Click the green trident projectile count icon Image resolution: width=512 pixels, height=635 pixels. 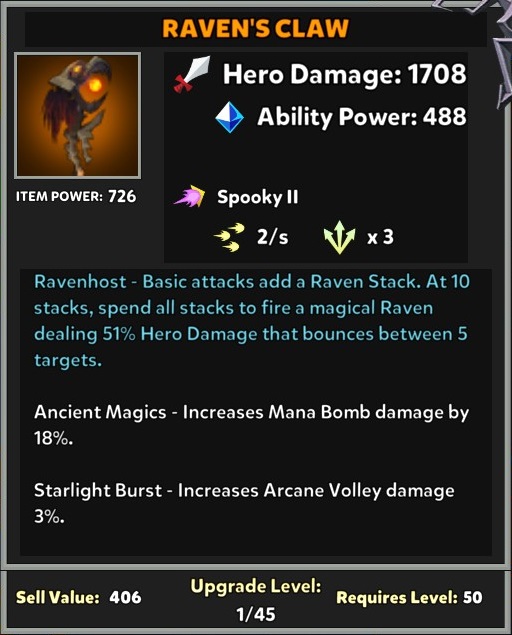[x=339, y=237]
